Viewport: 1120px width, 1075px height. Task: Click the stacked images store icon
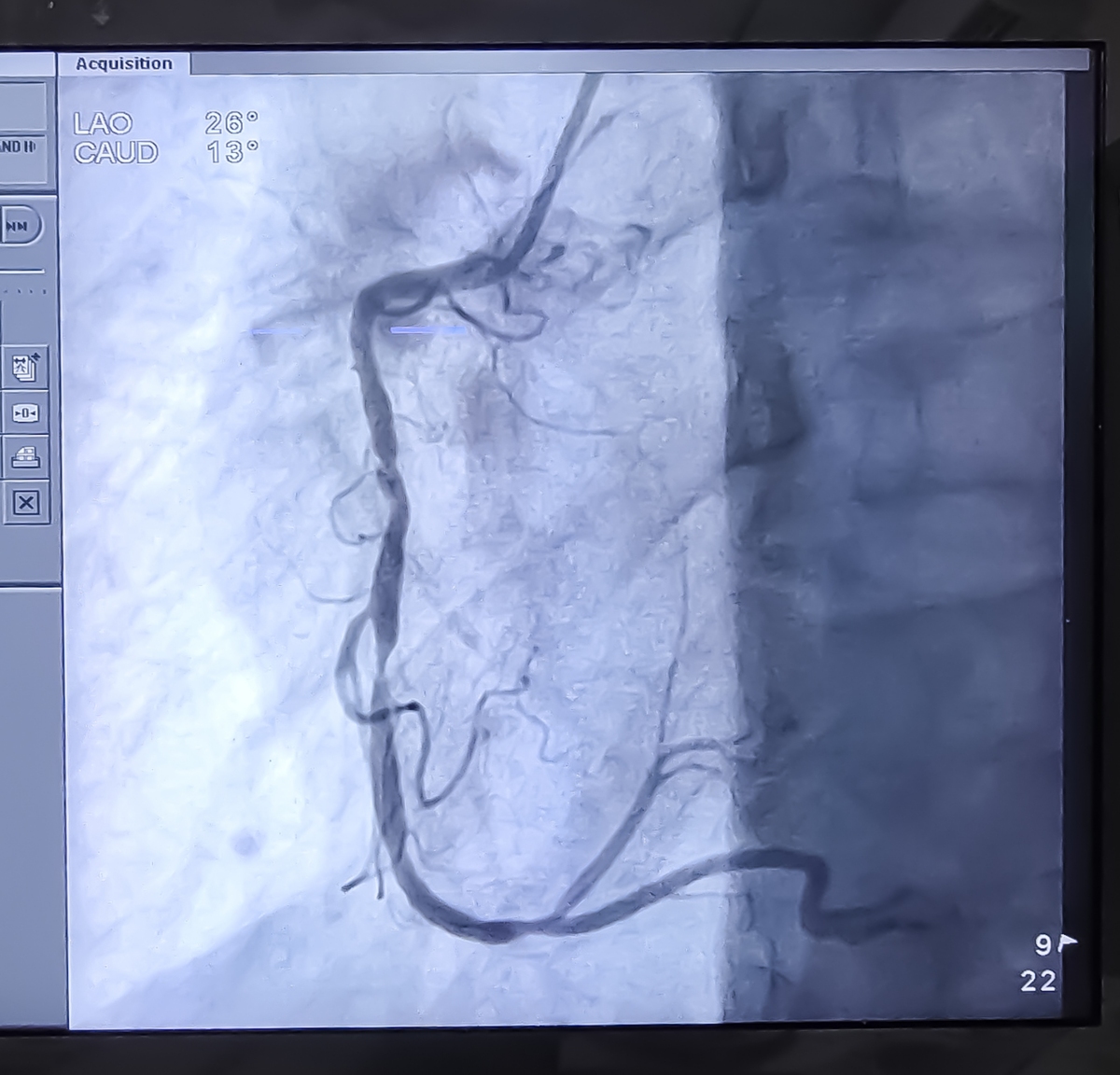tap(25, 368)
